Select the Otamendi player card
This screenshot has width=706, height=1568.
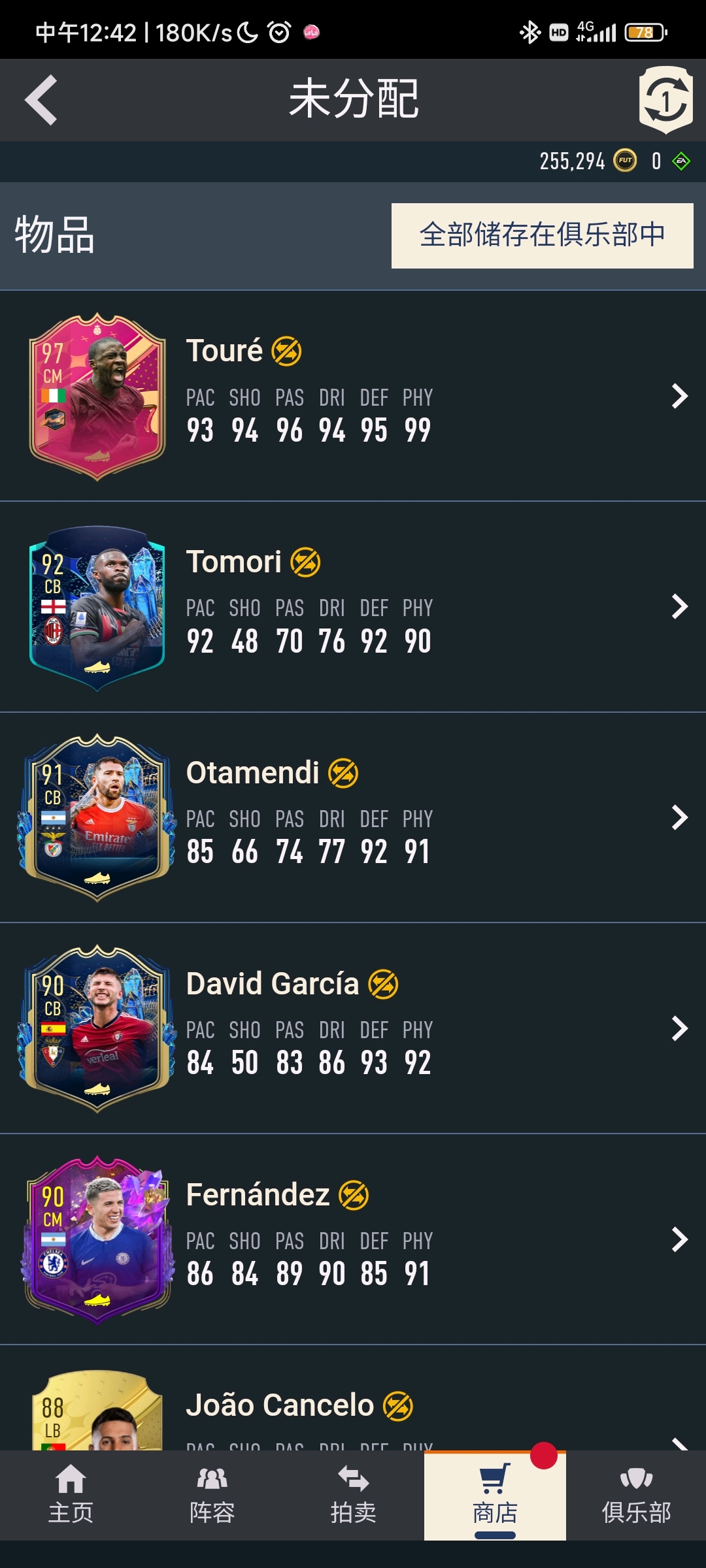click(x=97, y=818)
